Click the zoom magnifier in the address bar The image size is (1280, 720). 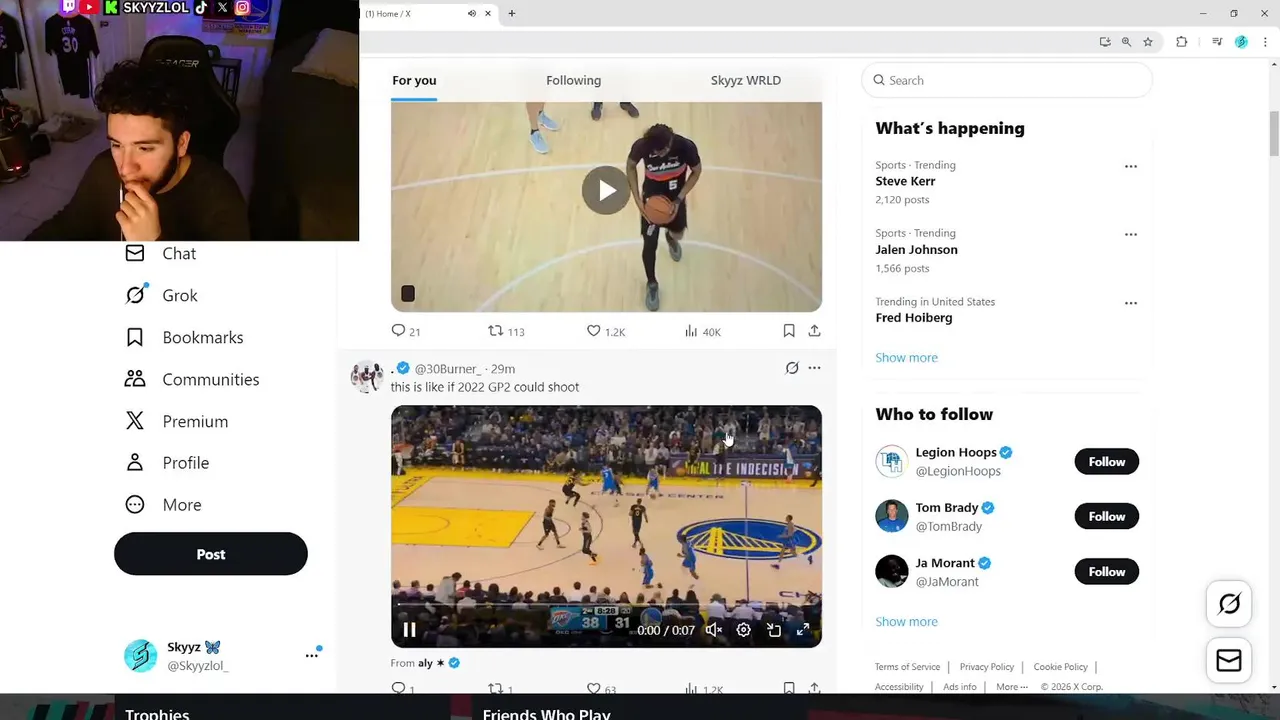(x=1126, y=42)
